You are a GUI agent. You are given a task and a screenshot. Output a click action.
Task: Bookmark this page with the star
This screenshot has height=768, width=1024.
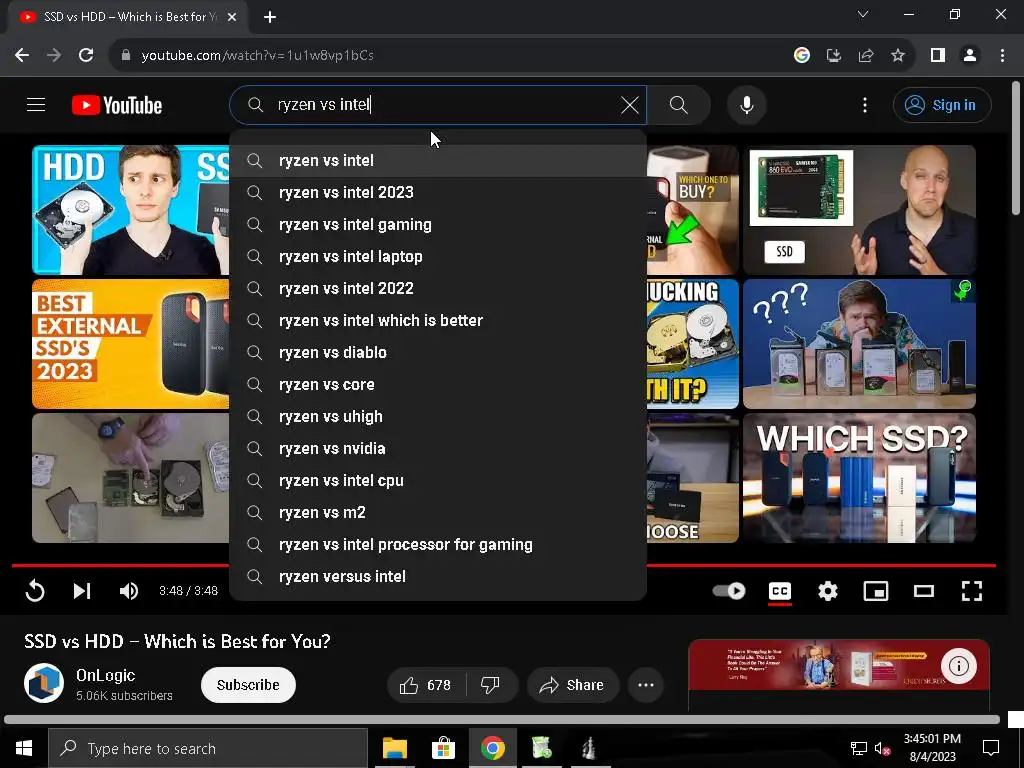pos(898,56)
